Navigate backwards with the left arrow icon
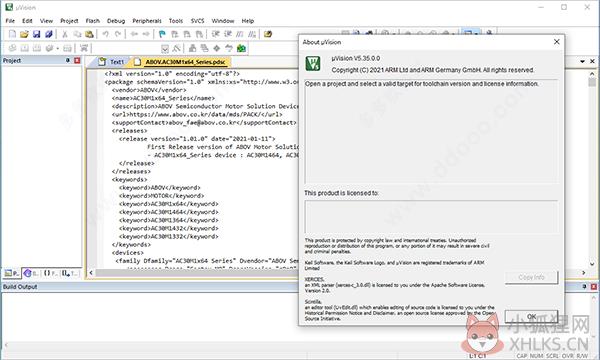The image size is (600, 360). pos(134,34)
